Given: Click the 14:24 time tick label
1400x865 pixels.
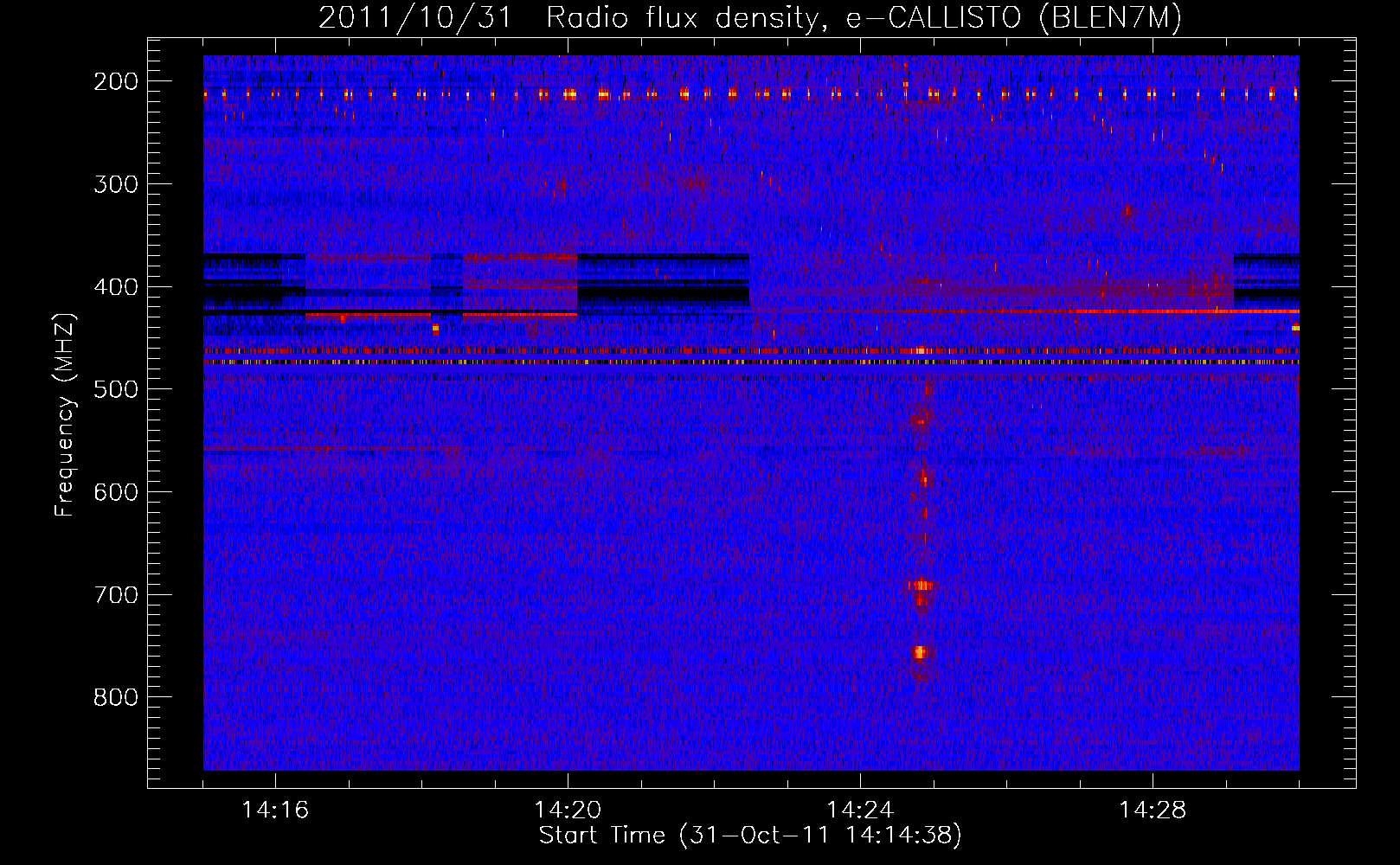Looking at the screenshot, I should pos(860,811).
